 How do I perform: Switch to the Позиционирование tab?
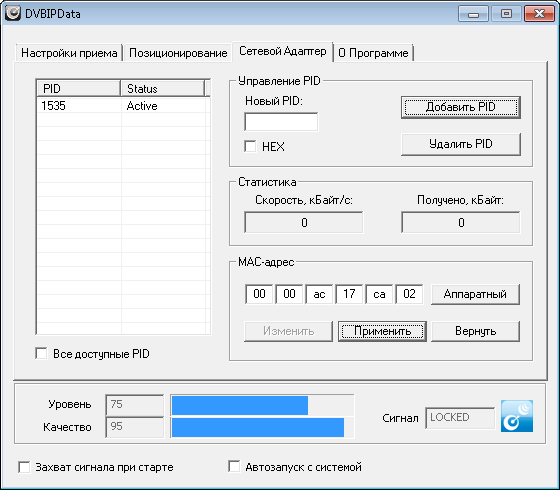click(178, 53)
